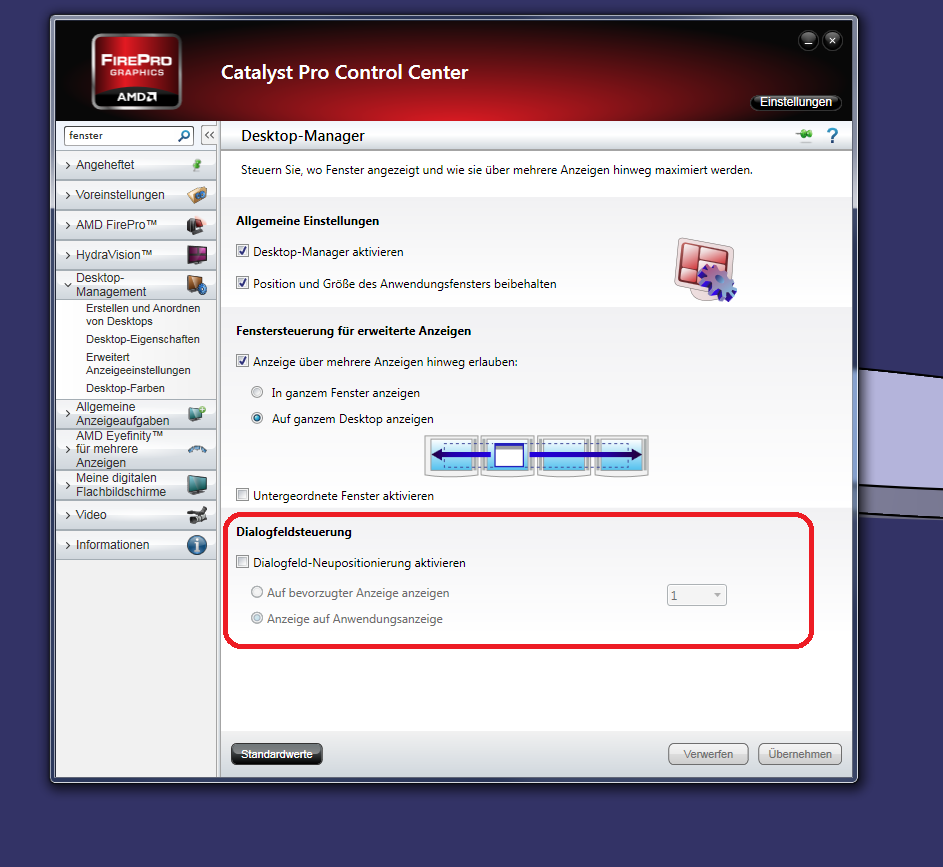Collapse sidebar with double-chevron button

209,135
